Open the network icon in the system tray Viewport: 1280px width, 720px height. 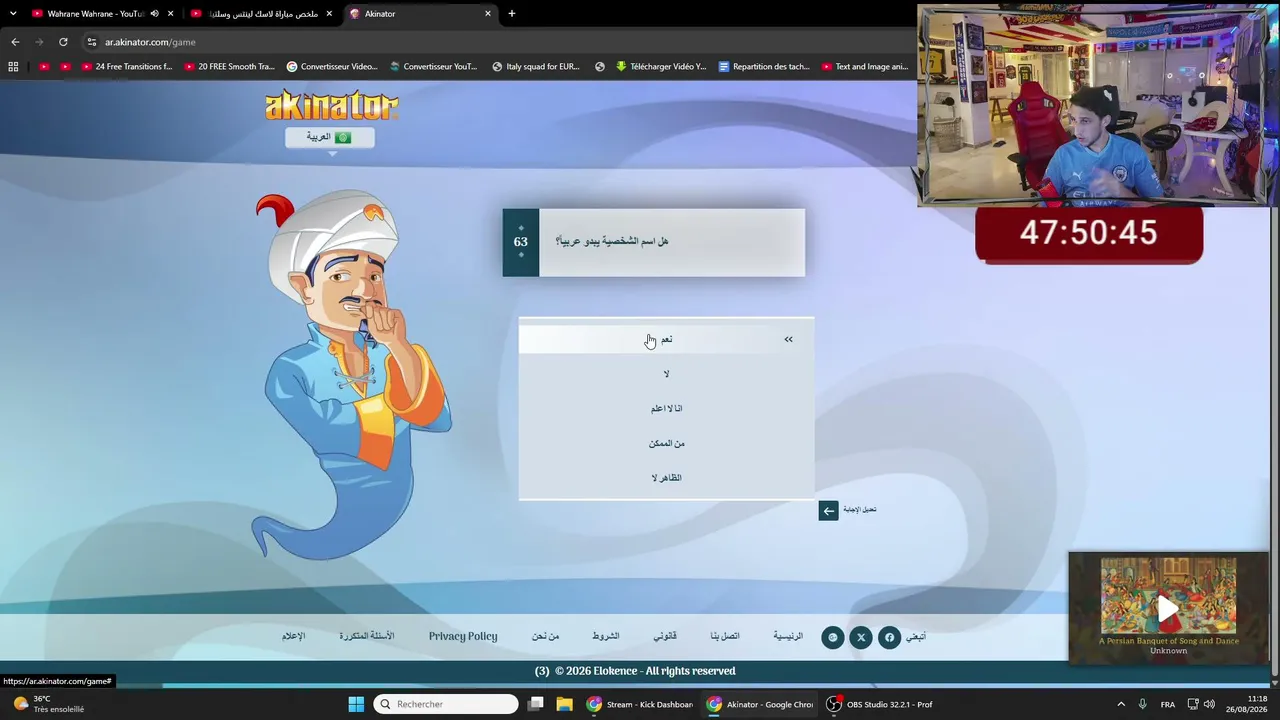[x=1193, y=704]
